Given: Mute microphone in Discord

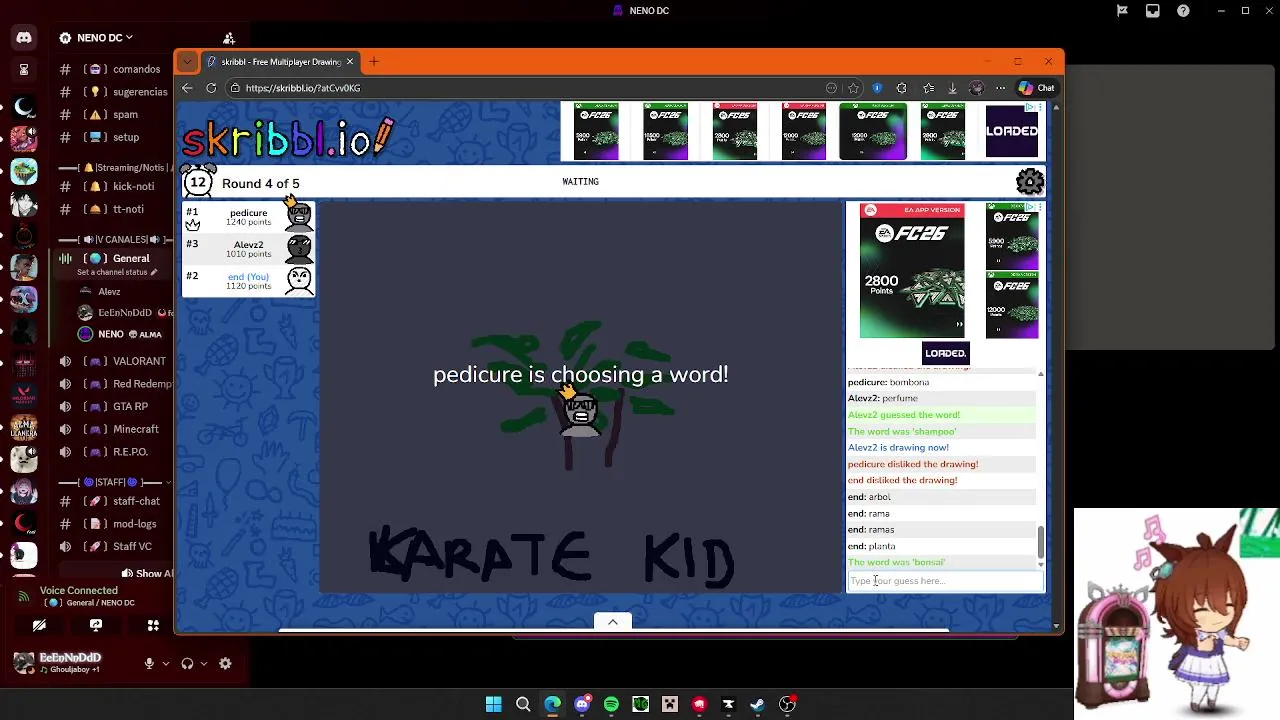Looking at the screenshot, I should click(x=149, y=663).
